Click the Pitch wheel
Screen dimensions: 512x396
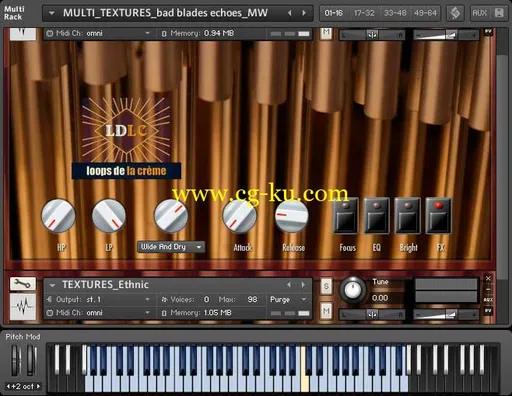tap(16, 360)
